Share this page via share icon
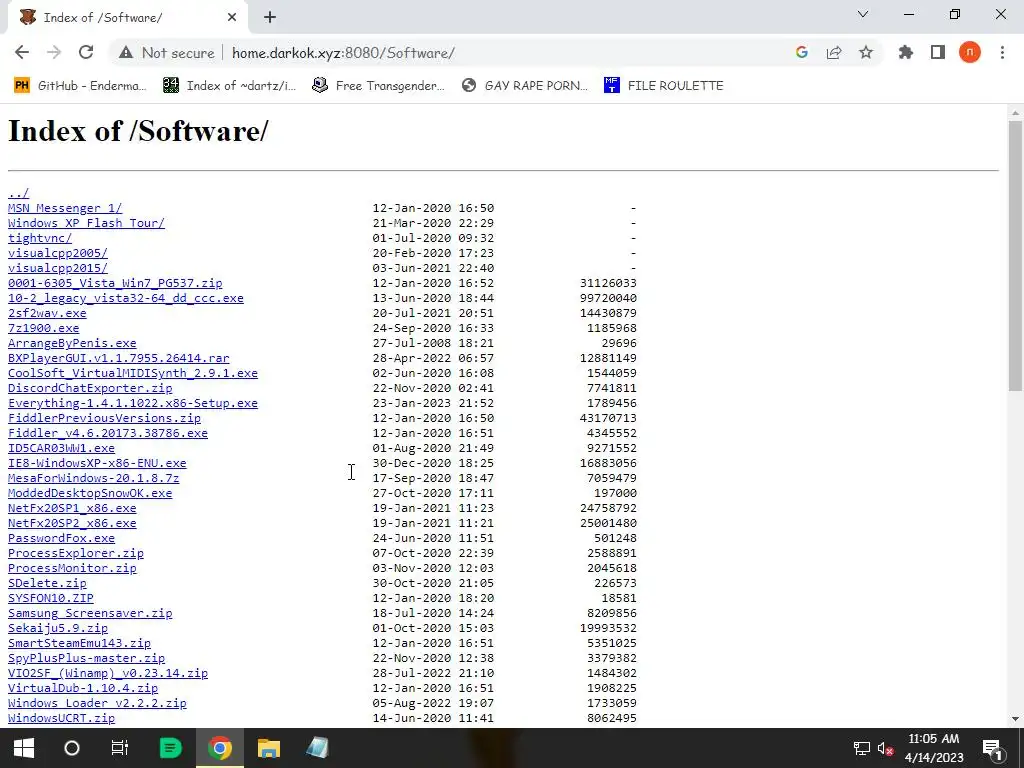This screenshot has height=768, width=1024. (833, 52)
